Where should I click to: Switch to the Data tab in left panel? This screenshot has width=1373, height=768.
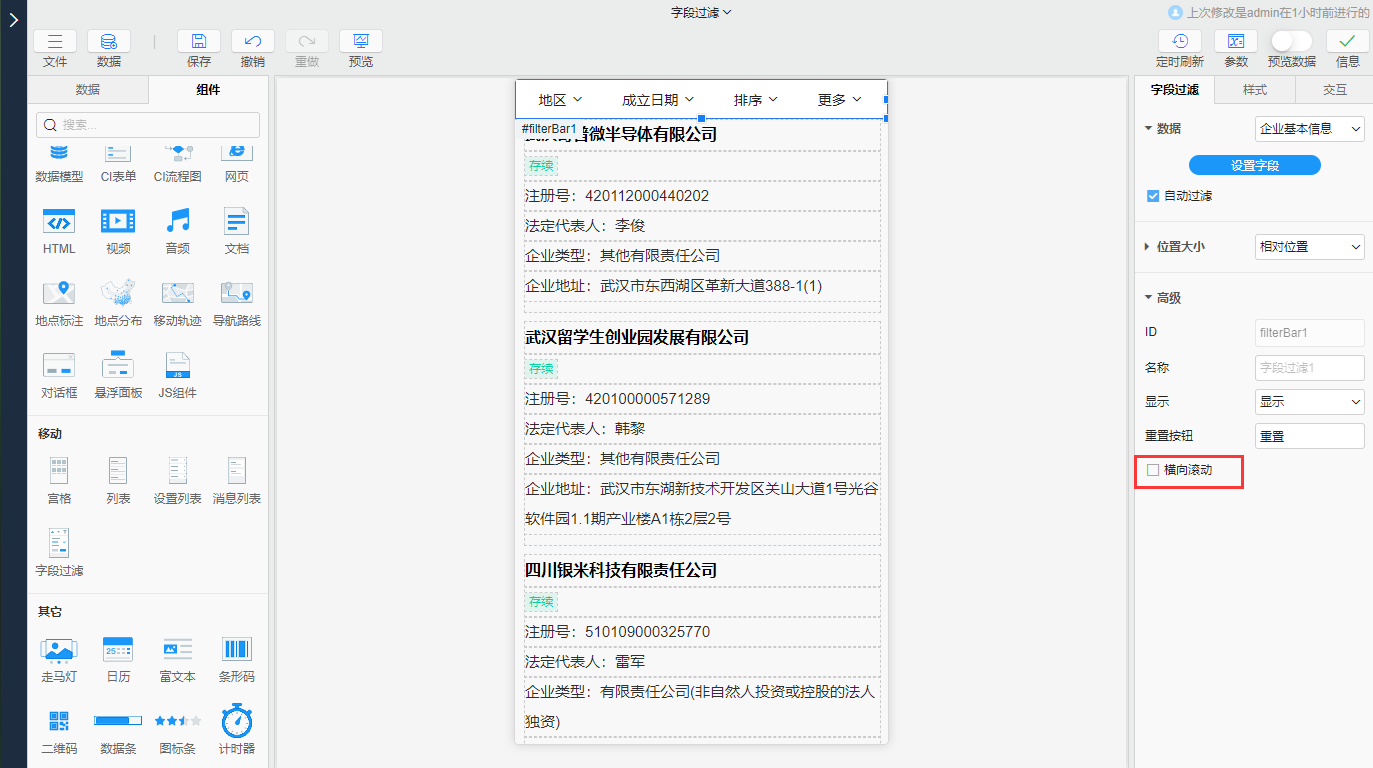(x=88, y=90)
